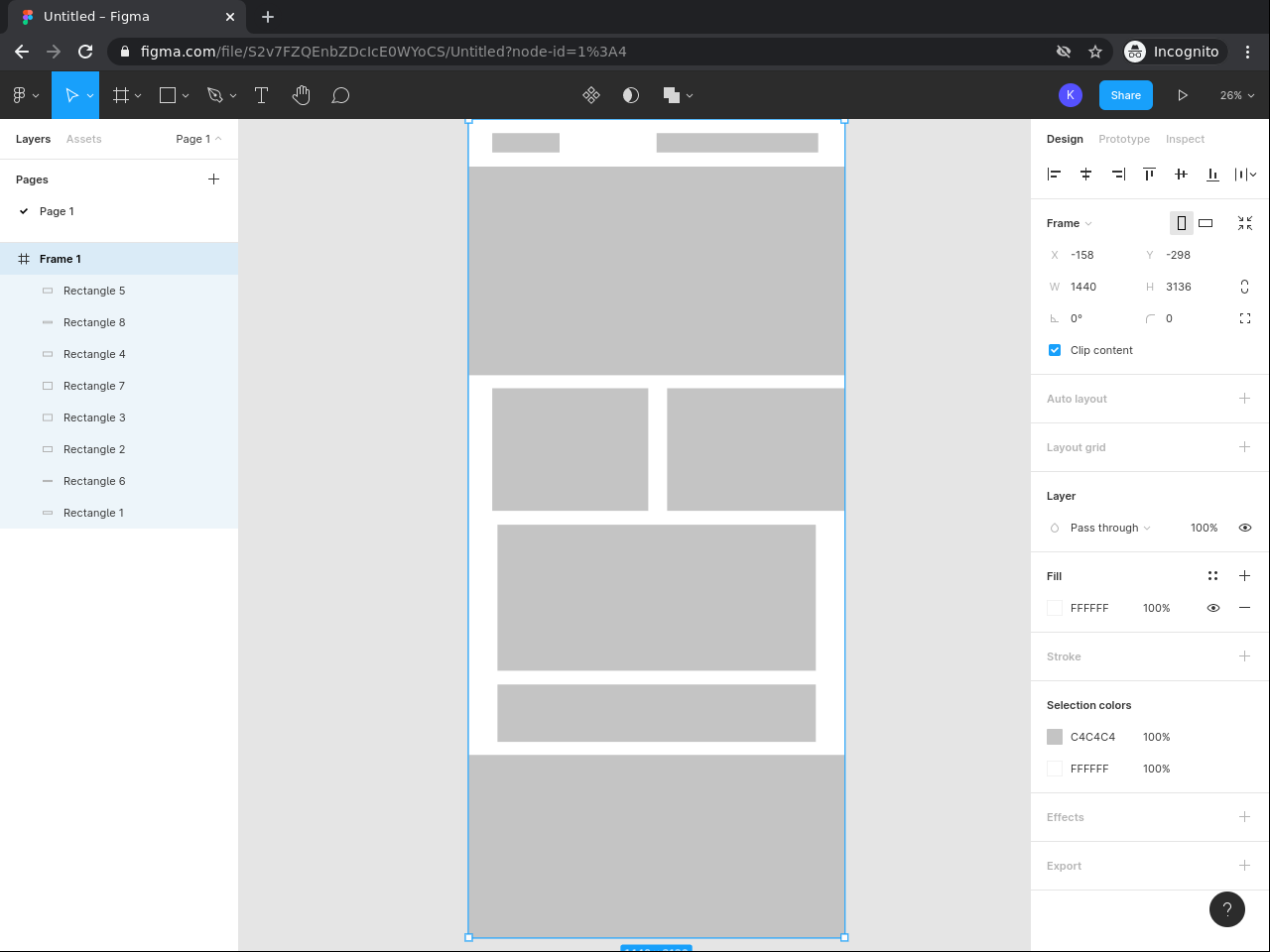Click the Share button

(1125, 95)
